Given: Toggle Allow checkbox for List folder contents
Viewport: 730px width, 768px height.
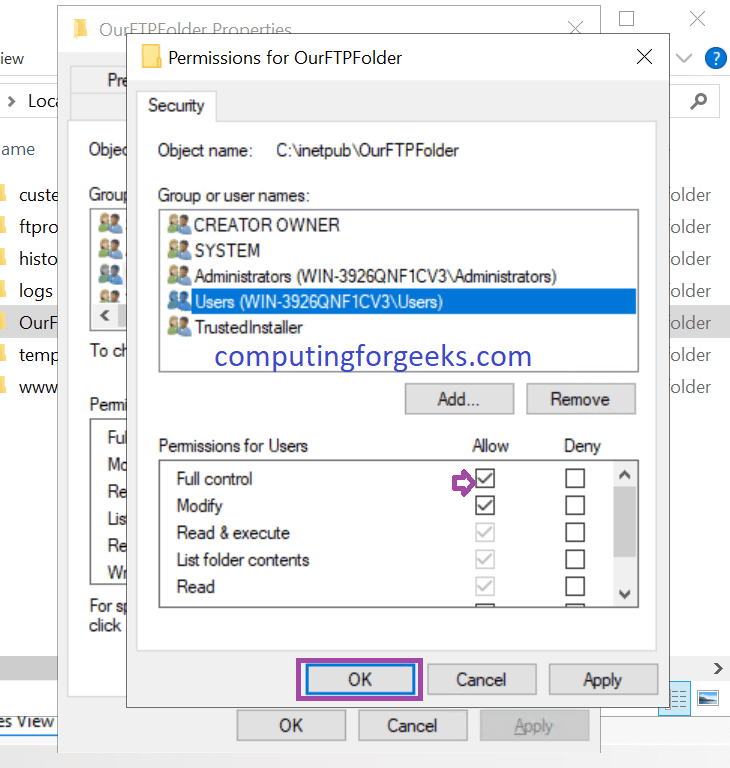Looking at the screenshot, I should (x=485, y=559).
